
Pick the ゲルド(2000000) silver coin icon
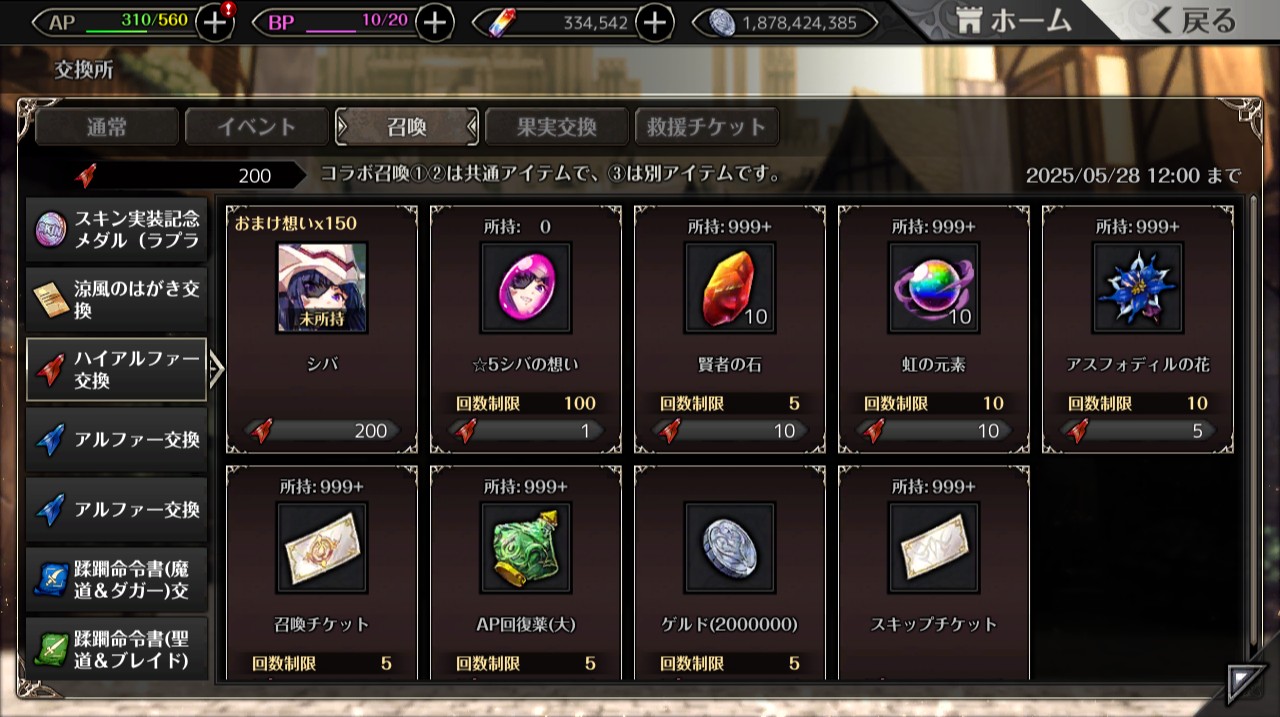tap(730, 548)
